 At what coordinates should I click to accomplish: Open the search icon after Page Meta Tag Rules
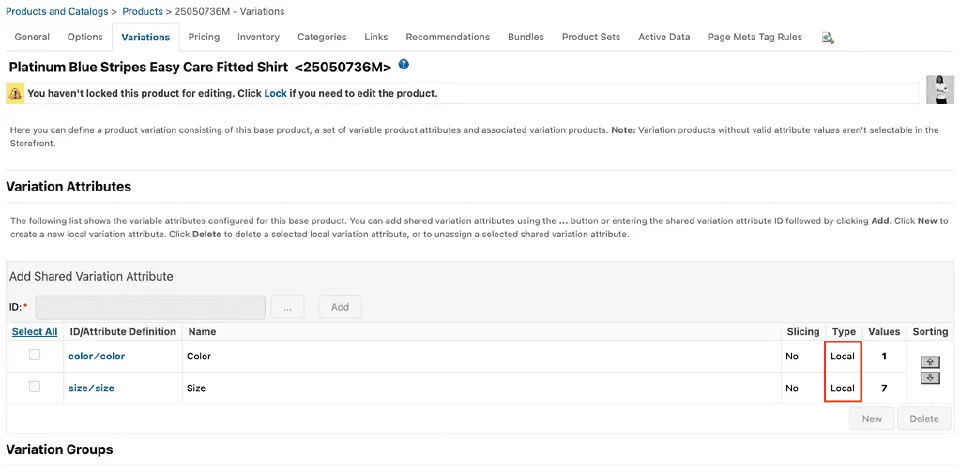pos(828,37)
